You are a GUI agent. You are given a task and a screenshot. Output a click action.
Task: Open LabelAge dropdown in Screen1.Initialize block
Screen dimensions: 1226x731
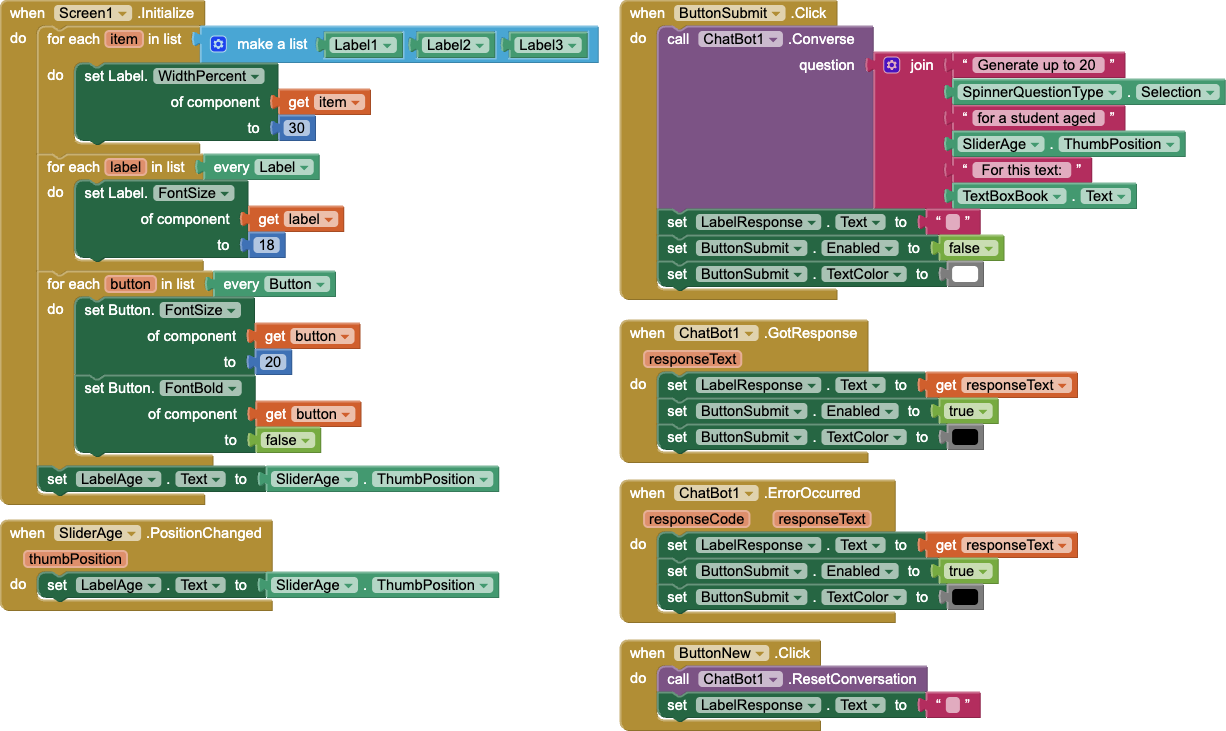119,479
